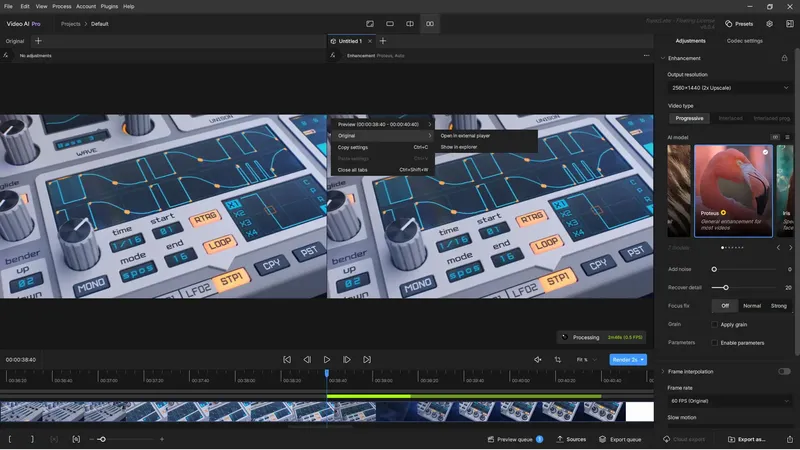800x450 pixels.
Task: Open the Frame rate dropdown
Action: (x=730, y=401)
